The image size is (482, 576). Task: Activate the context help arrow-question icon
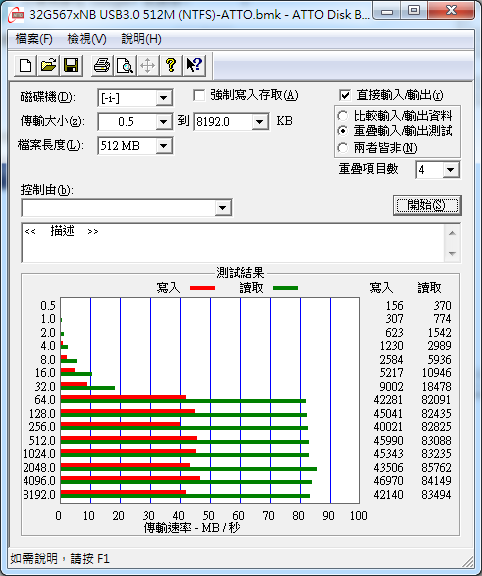click(x=194, y=66)
